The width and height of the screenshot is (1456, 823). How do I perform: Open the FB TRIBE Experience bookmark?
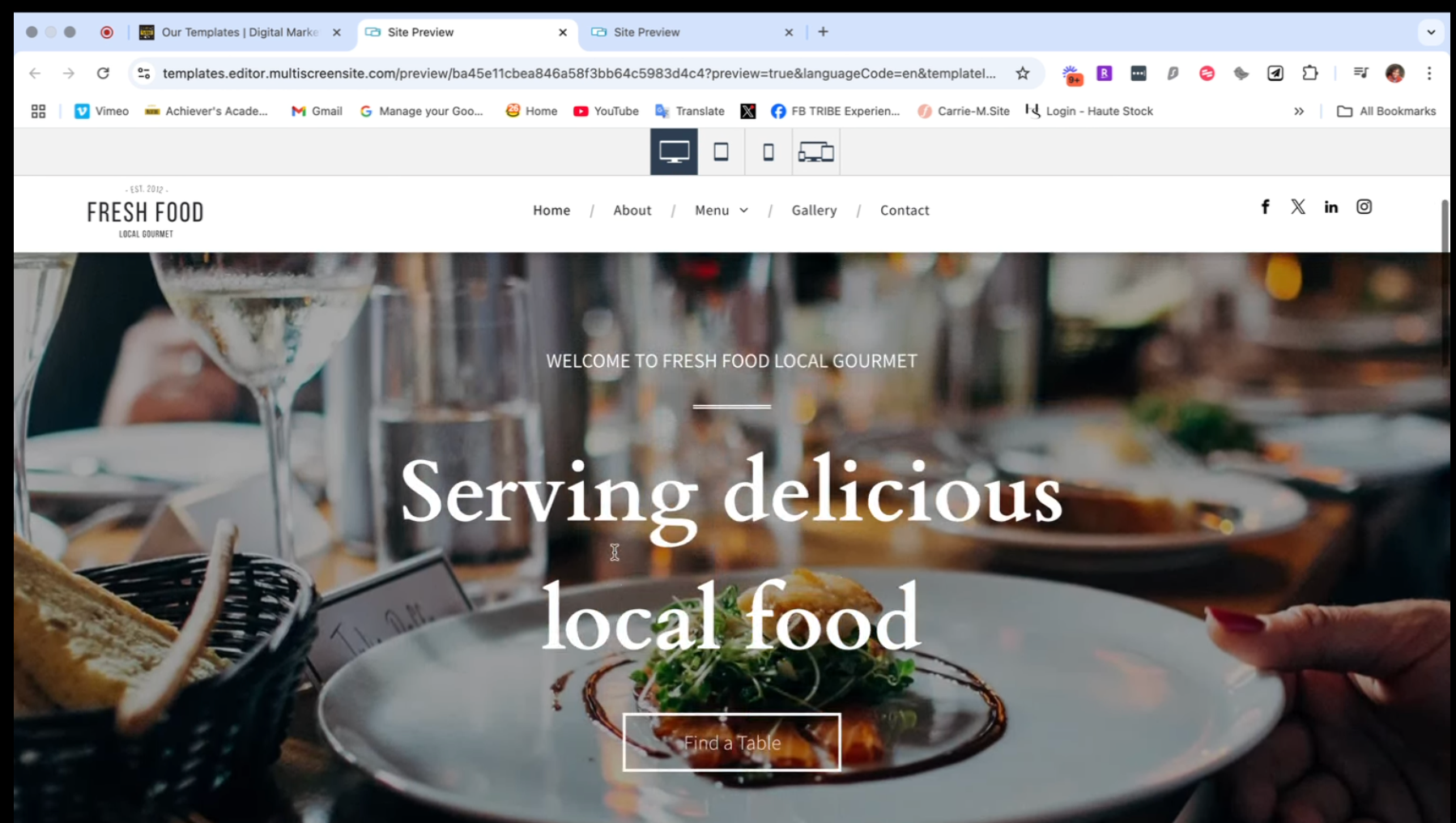(x=836, y=111)
